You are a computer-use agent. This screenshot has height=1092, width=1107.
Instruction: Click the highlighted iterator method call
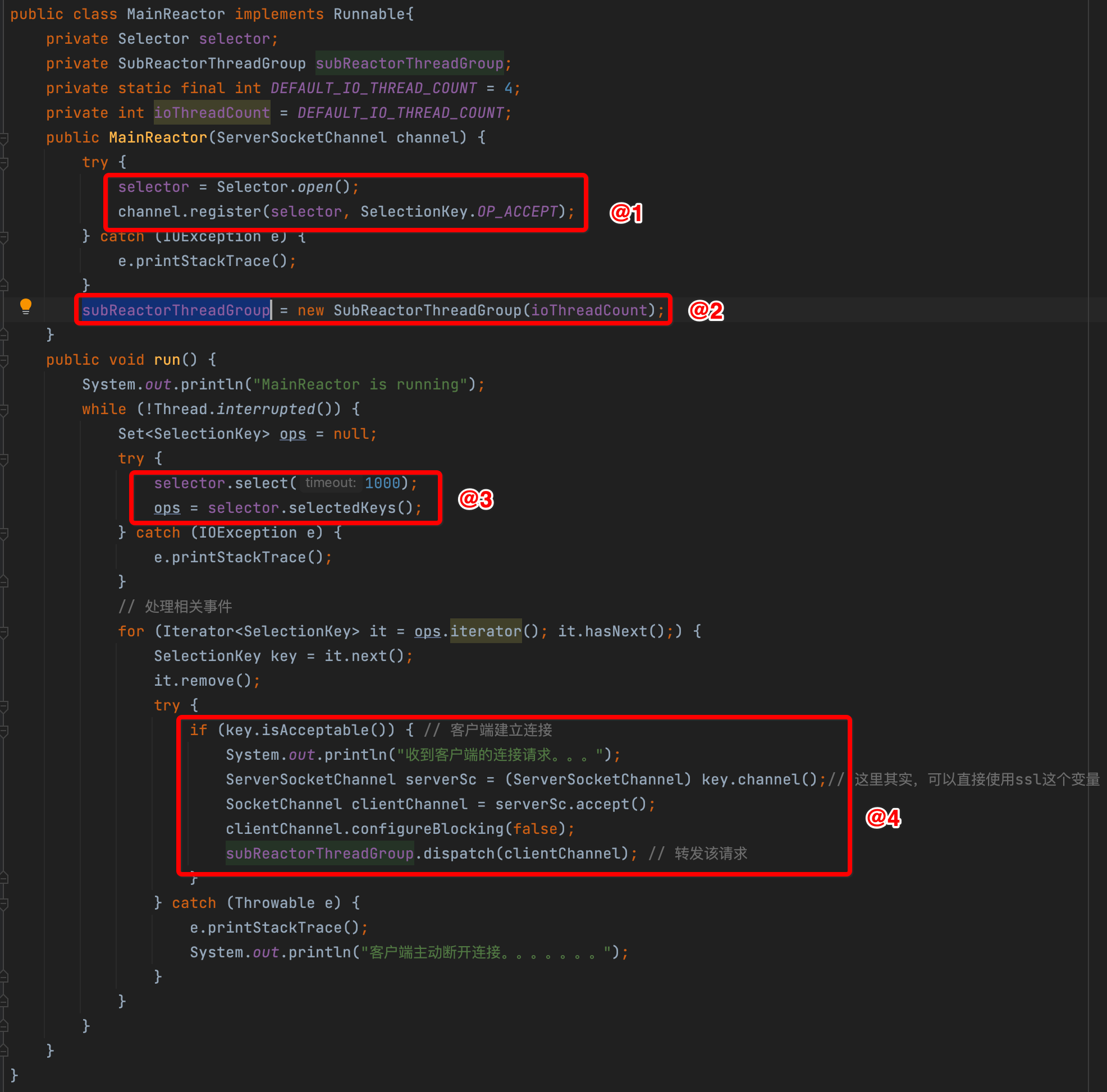tap(486, 631)
